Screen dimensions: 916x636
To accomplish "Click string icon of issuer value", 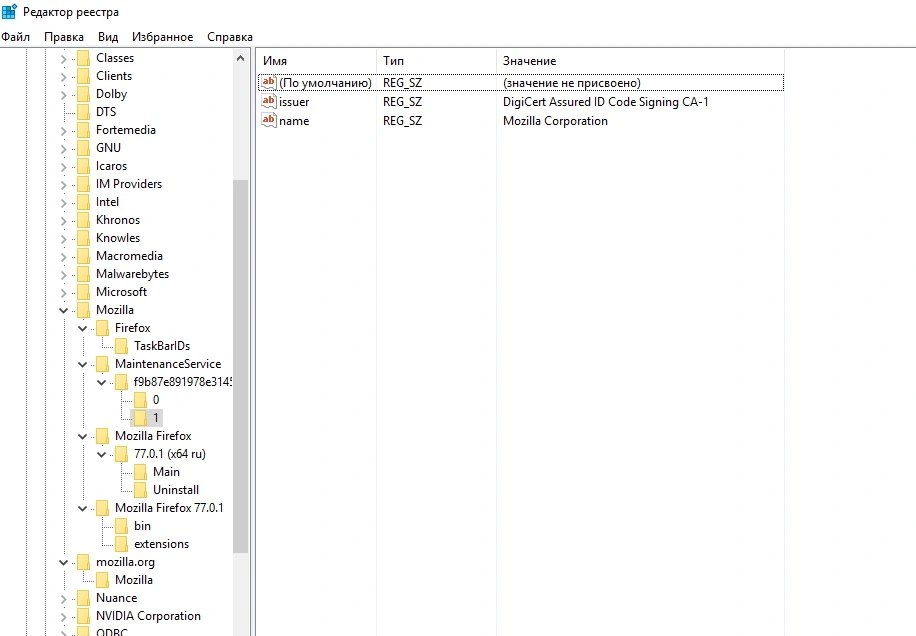I will [x=269, y=101].
